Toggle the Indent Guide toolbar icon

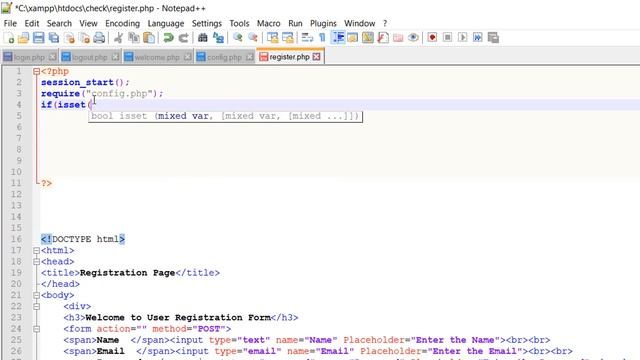tap(338, 38)
